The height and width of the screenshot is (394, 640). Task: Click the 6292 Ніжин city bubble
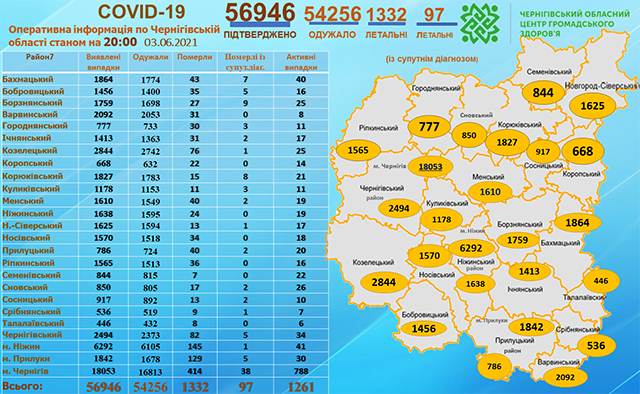pos(471,248)
